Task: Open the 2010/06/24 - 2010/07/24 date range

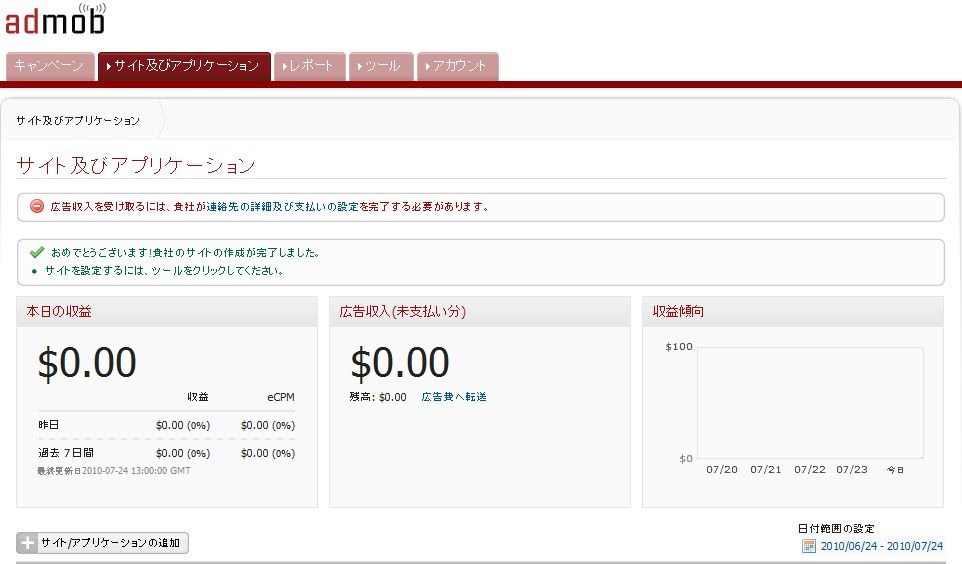Action: click(882, 546)
